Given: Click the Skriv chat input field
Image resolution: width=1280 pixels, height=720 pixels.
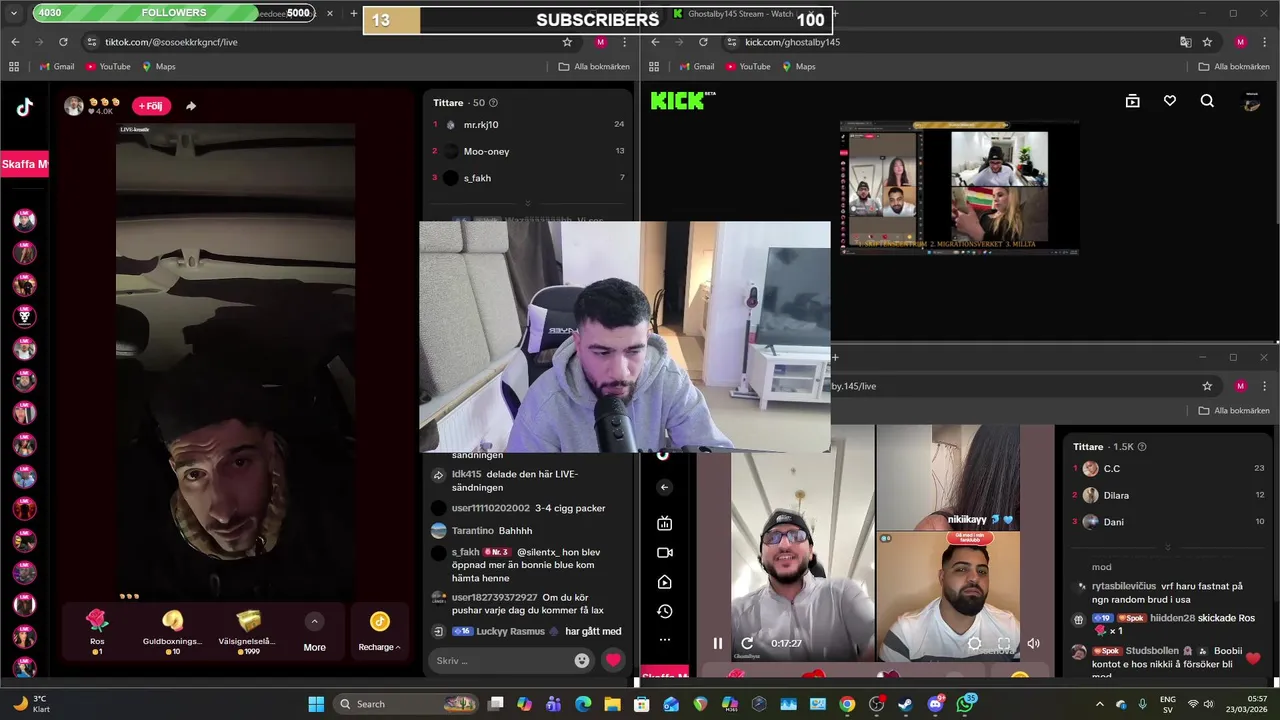Looking at the screenshot, I should tap(510, 660).
